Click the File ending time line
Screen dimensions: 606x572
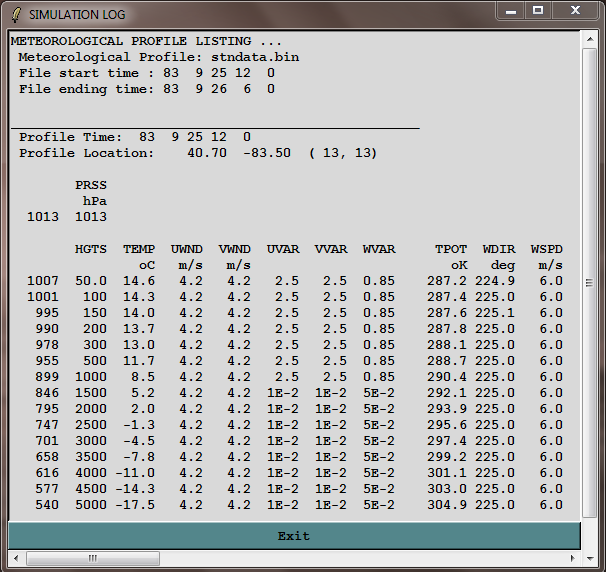[x=146, y=89]
